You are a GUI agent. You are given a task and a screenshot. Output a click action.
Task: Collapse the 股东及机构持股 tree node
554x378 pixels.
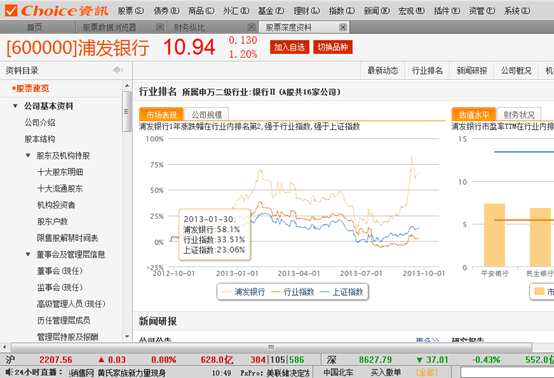point(28,155)
